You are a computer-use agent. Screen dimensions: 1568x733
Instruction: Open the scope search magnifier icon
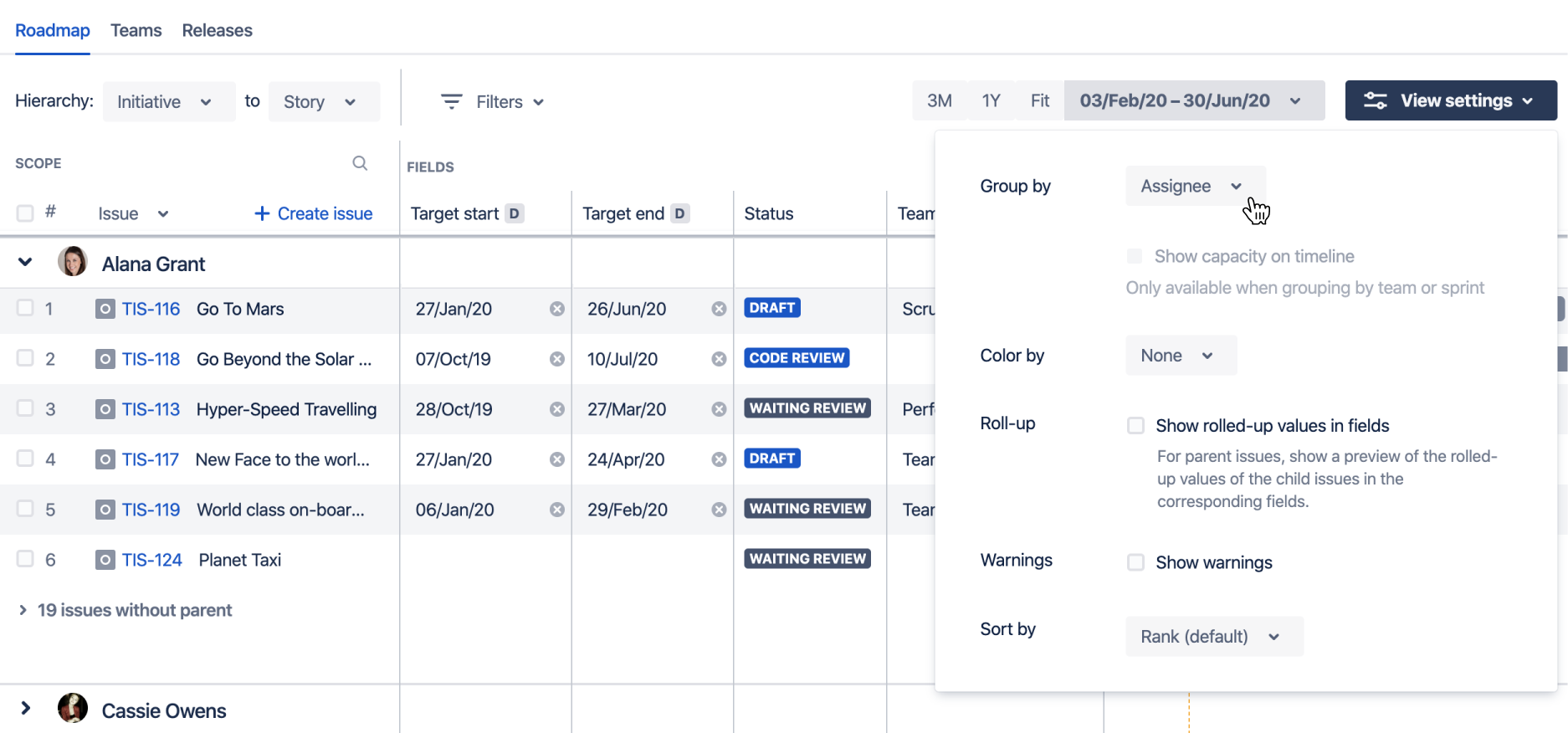pyautogui.click(x=360, y=163)
